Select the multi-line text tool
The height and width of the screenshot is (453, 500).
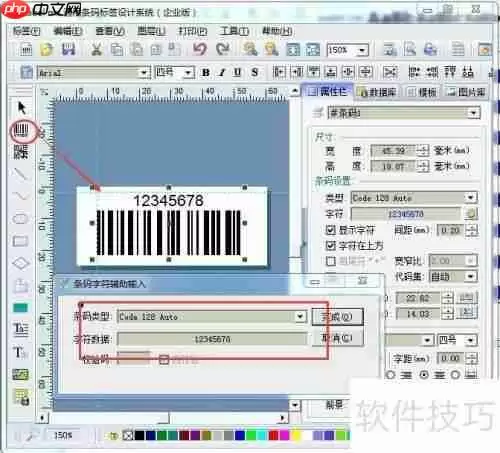(x=20, y=329)
